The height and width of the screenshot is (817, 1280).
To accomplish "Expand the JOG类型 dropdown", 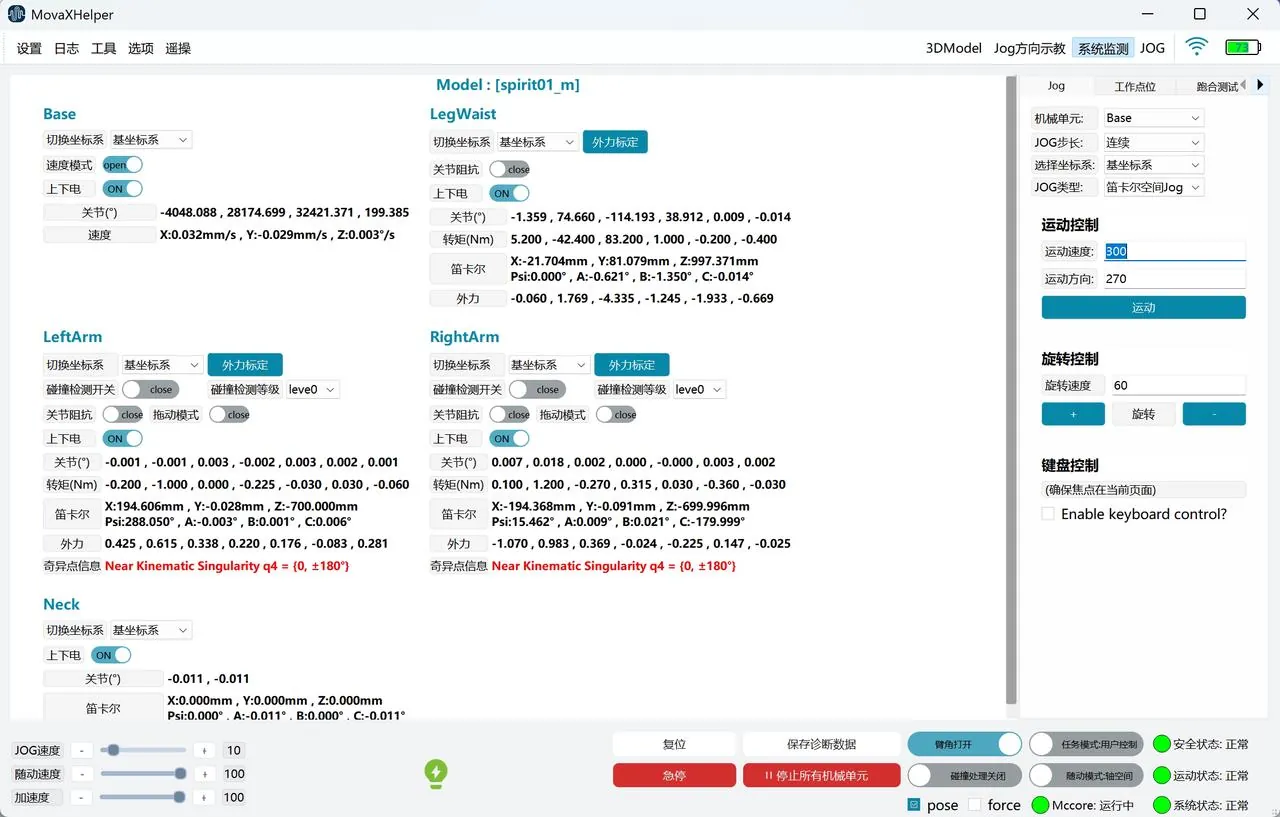I will tap(1152, 187).
